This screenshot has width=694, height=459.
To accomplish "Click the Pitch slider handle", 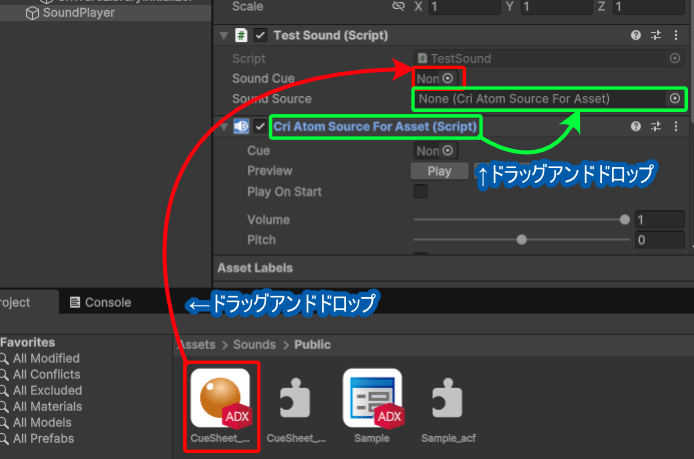I will point(522,240).
